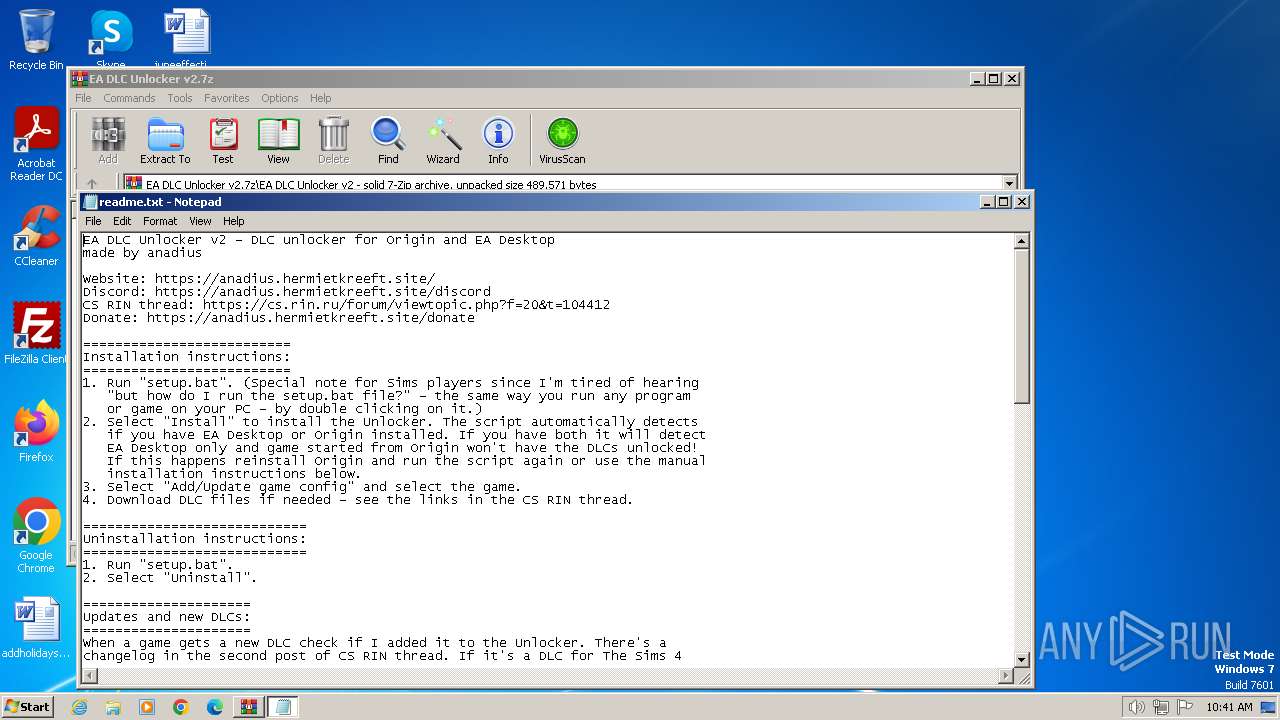Viewport: 1280px width, 720px height.
Task: Click "Uninstallation instructions:" heading text
Action: (x=195, y=539)
